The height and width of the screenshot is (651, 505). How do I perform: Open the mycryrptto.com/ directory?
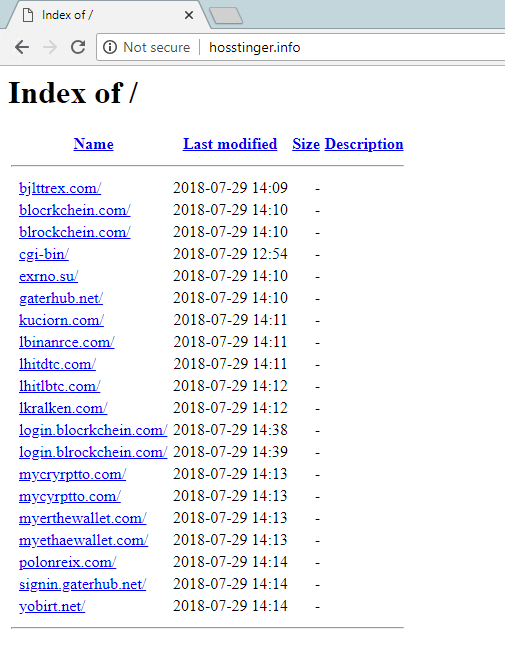[x=73, y=475]
